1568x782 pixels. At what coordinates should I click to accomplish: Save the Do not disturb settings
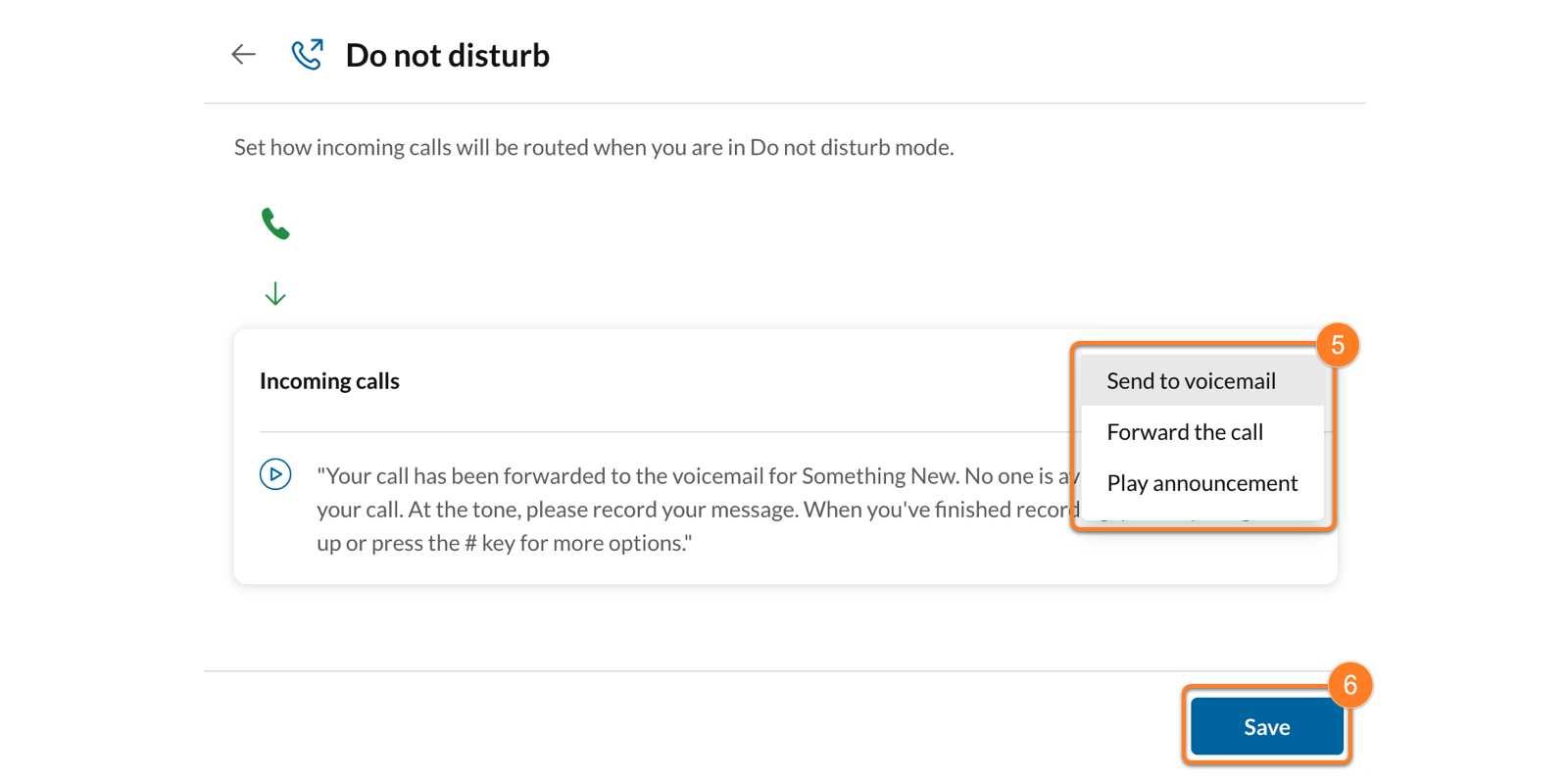point(1266,727)
